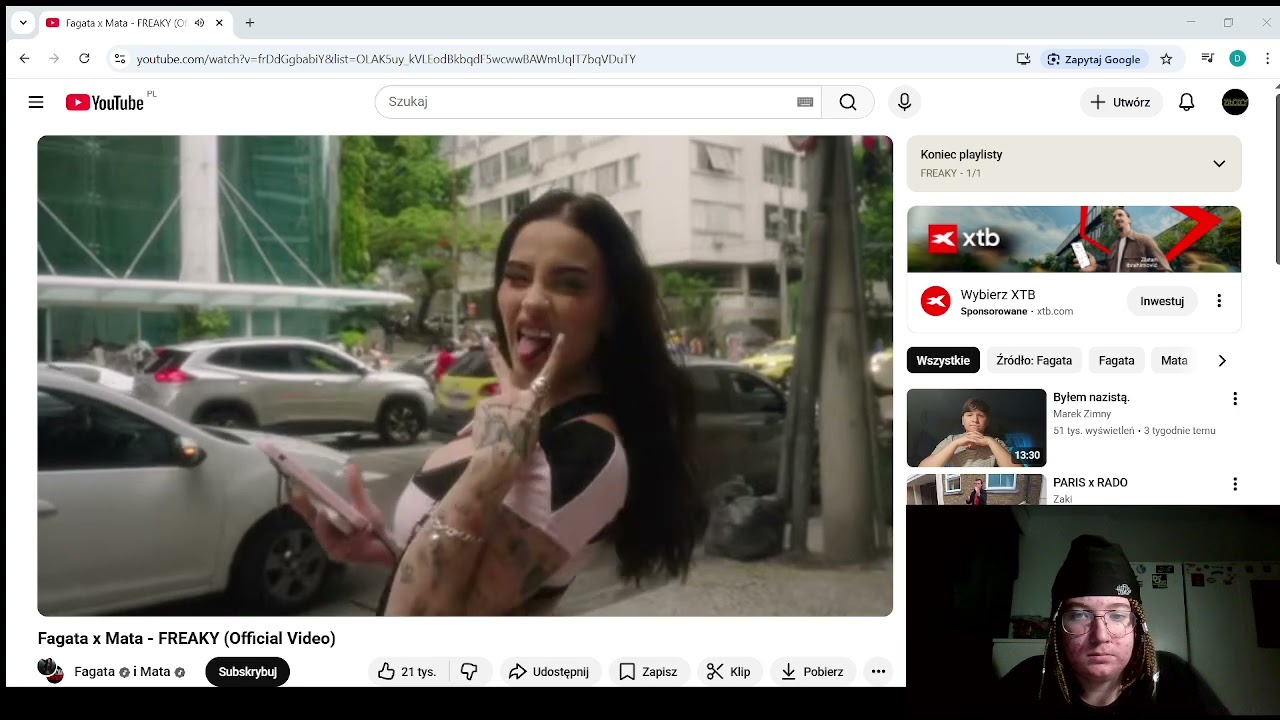Open the YouTube account avatar menu
Screen dimensions: 1280x720
pos(1235,102)
